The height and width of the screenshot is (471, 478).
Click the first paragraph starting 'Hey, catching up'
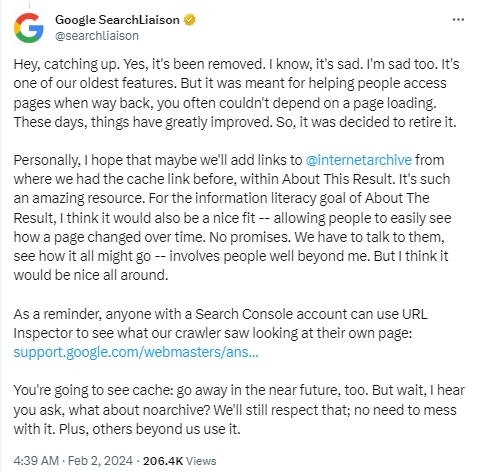pos(236,93)
